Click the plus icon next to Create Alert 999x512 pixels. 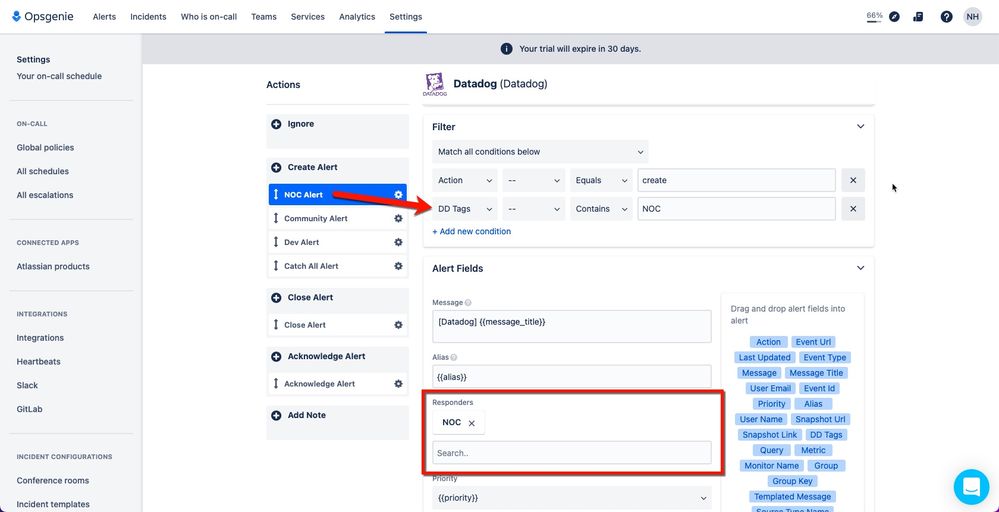[276, 167]
